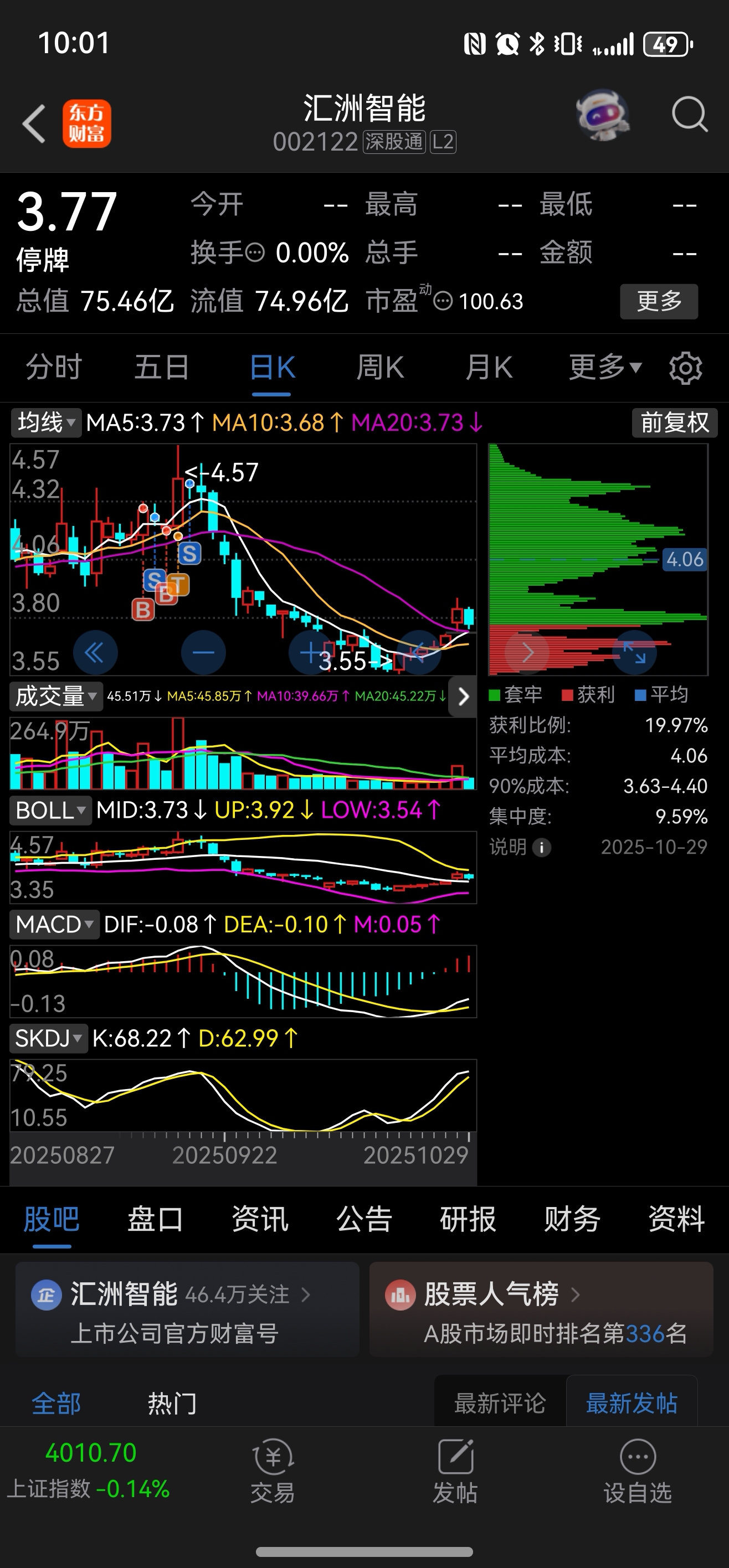Expand 汇洲智能 46.4万关注 chevron
The width and height of the screenshot is (729, 1568).
click(306, 1294)
